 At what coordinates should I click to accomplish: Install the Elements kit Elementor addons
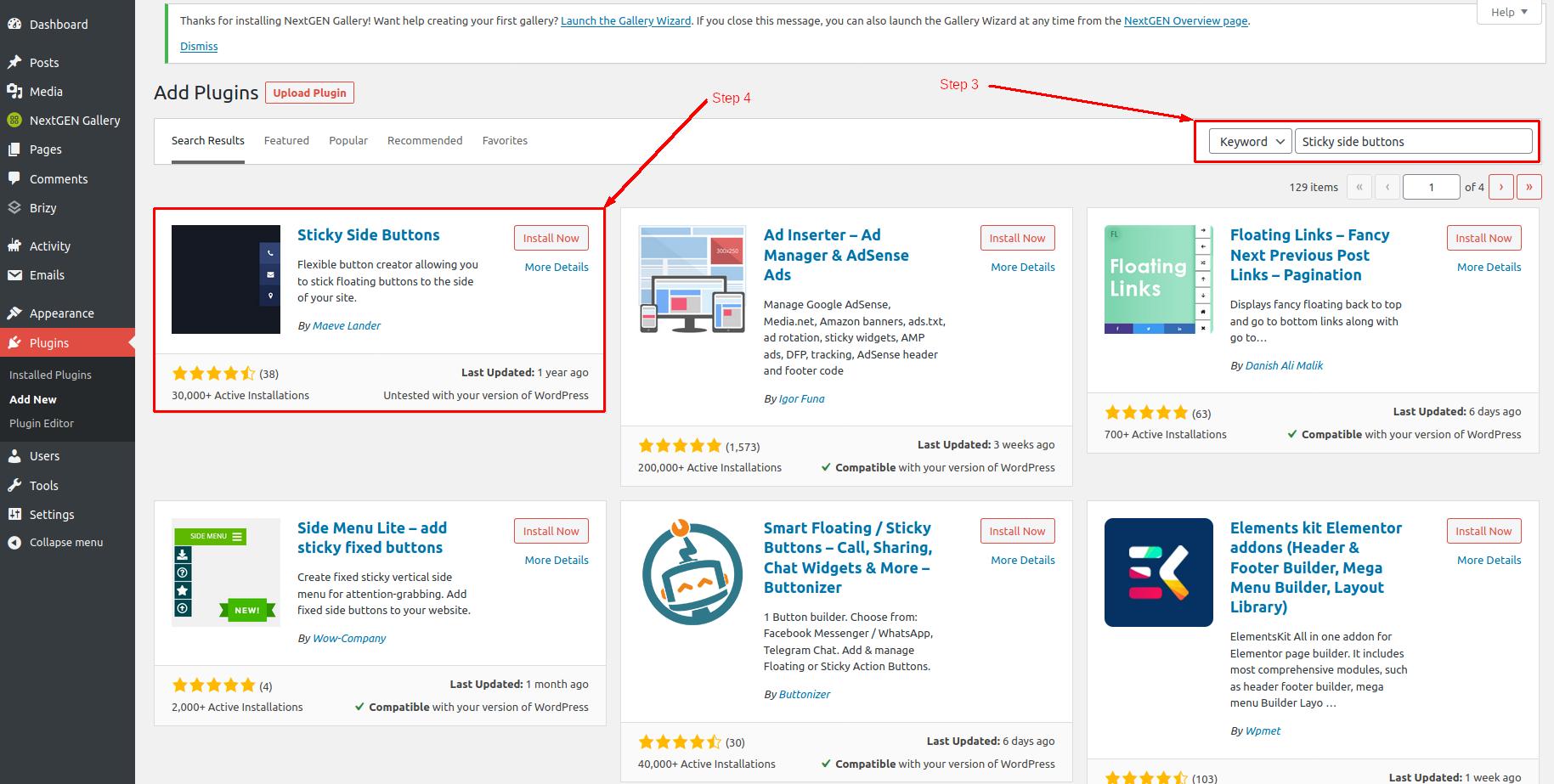(x=1483, y=531)
